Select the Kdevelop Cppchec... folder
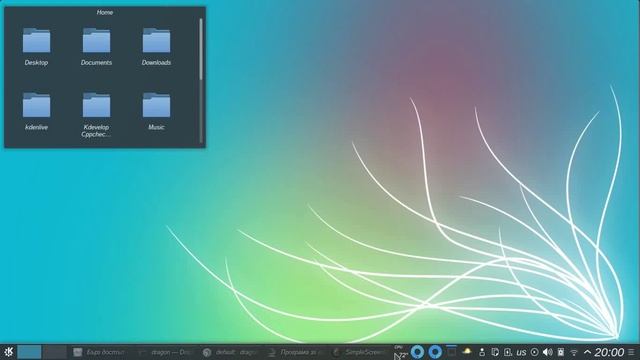The image size is (640, 360). pyautogui.click(x=96, y=115)
